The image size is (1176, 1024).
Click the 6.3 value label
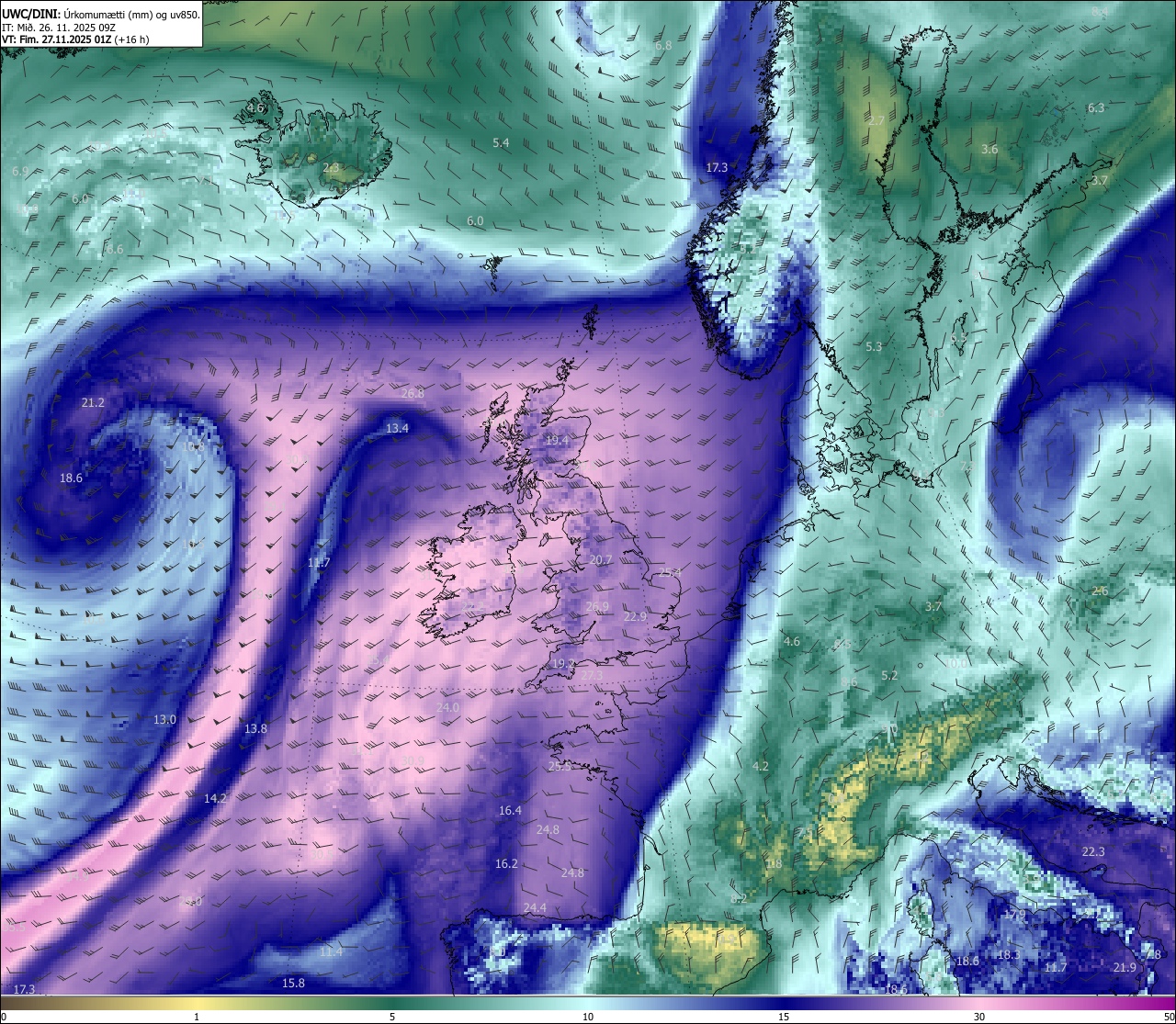[1096, 108]
